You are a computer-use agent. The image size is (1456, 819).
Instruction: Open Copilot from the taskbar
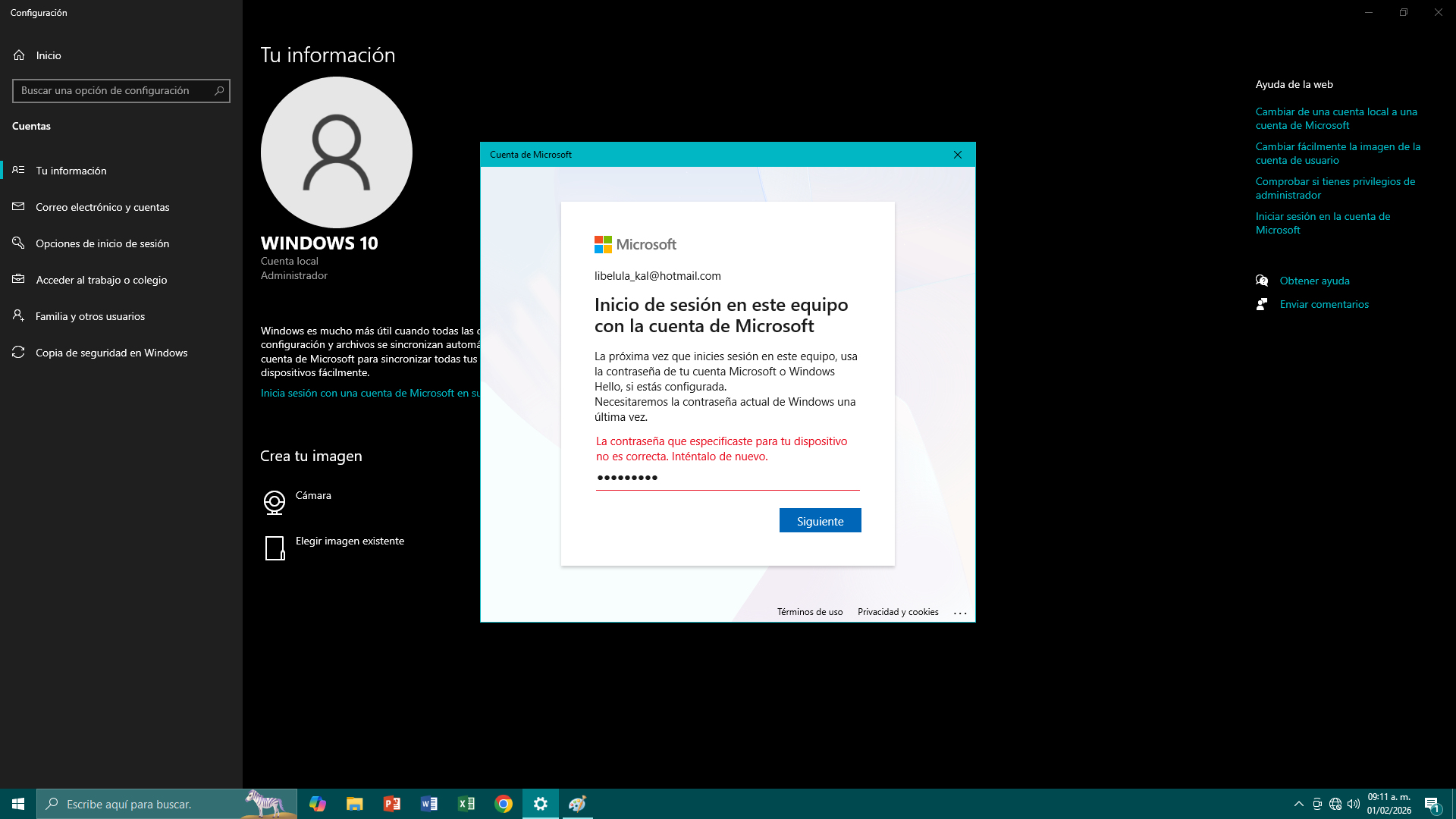click(x=317, y=804)
